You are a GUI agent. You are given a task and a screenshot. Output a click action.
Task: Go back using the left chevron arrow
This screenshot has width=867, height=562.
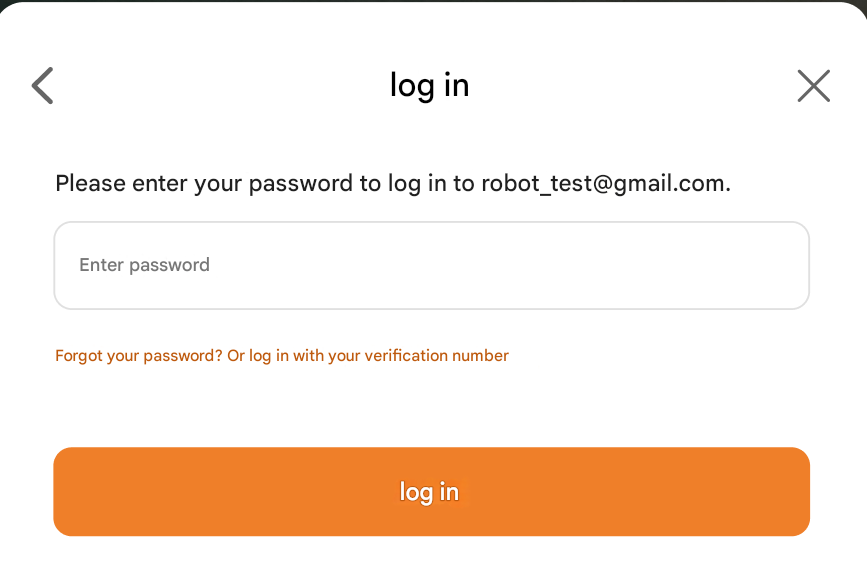click(x=42, y=86)
